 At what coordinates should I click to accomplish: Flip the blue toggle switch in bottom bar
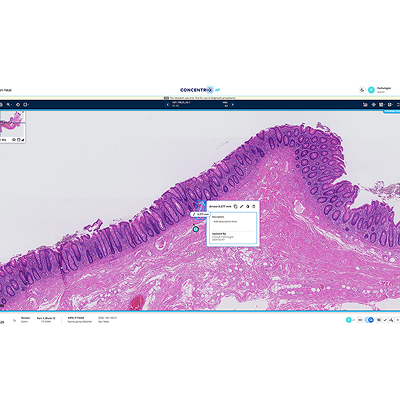click(369, 320)
